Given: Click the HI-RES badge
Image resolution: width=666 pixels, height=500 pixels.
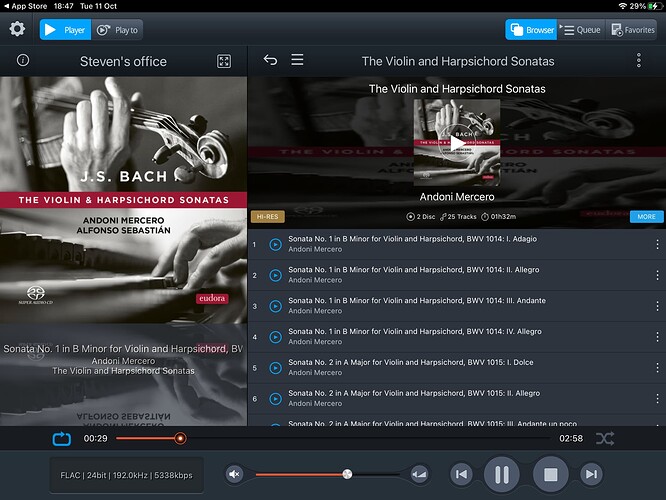Looking at the screenshot, I should click(x=268, y=217).
